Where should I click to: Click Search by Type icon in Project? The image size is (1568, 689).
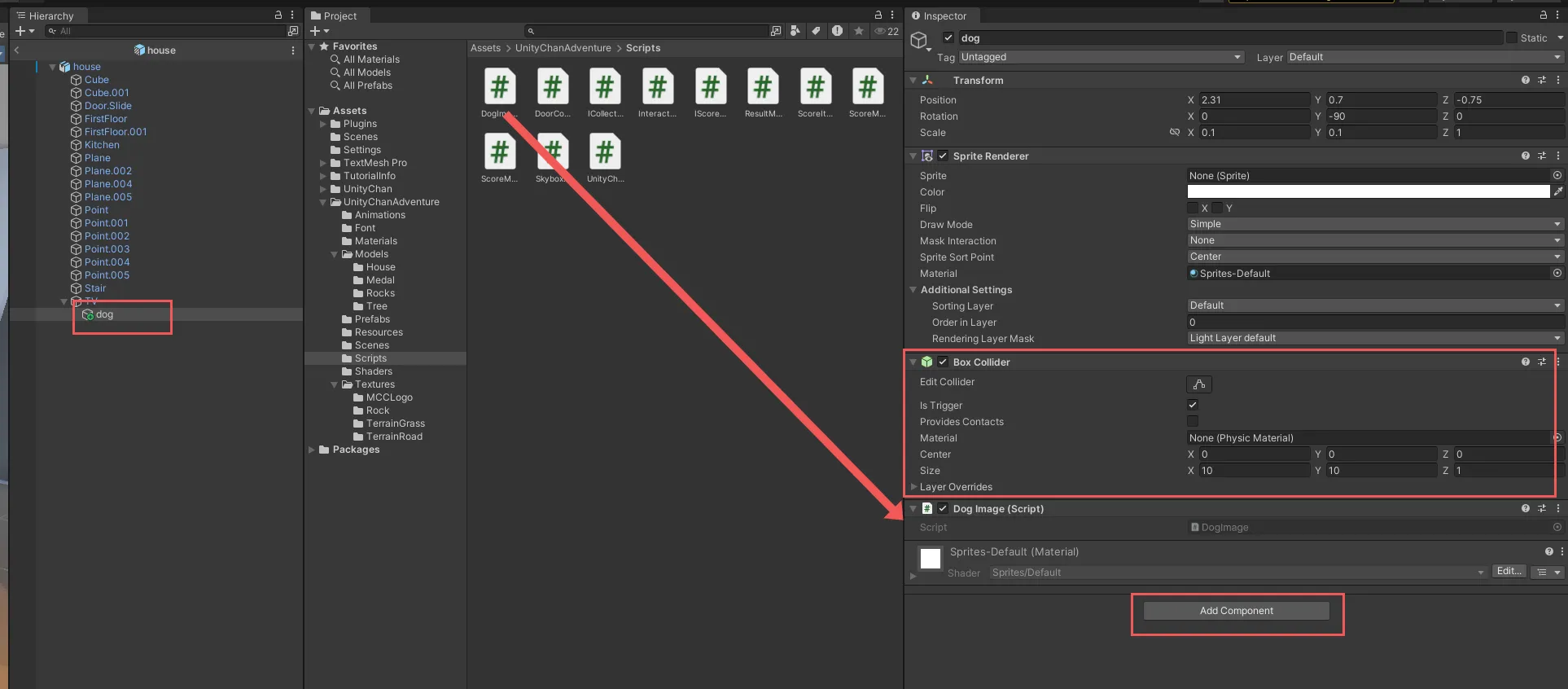click(795, 31)
